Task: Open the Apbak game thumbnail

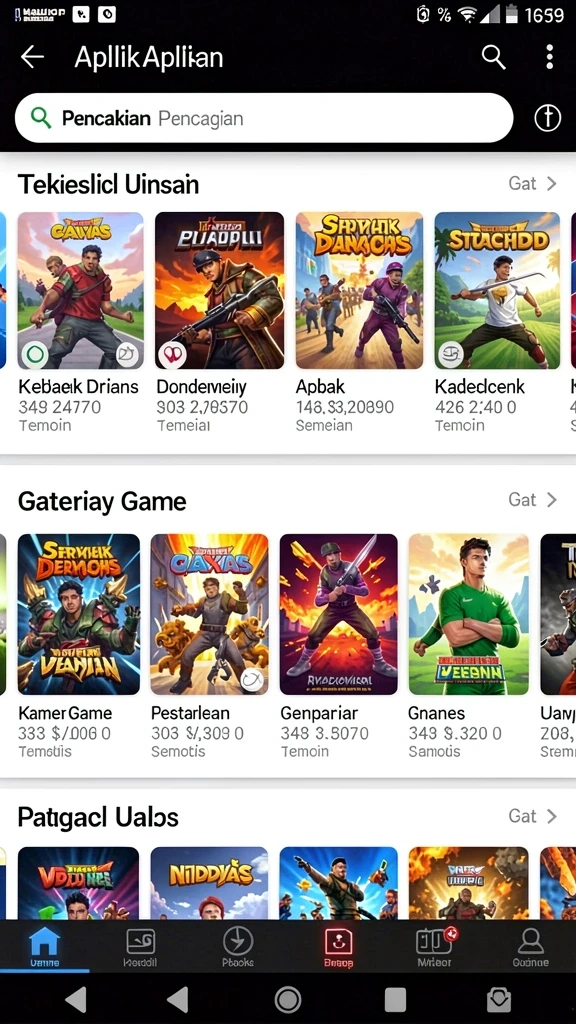Action: 359,291
